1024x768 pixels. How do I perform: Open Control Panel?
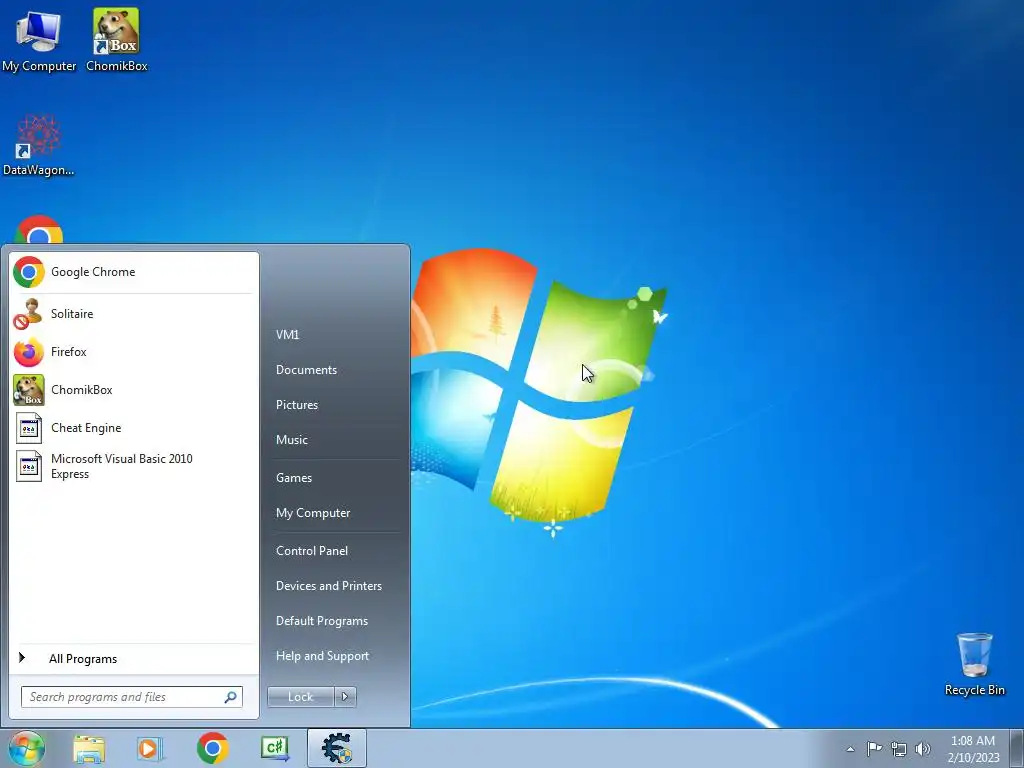(312, 551)
